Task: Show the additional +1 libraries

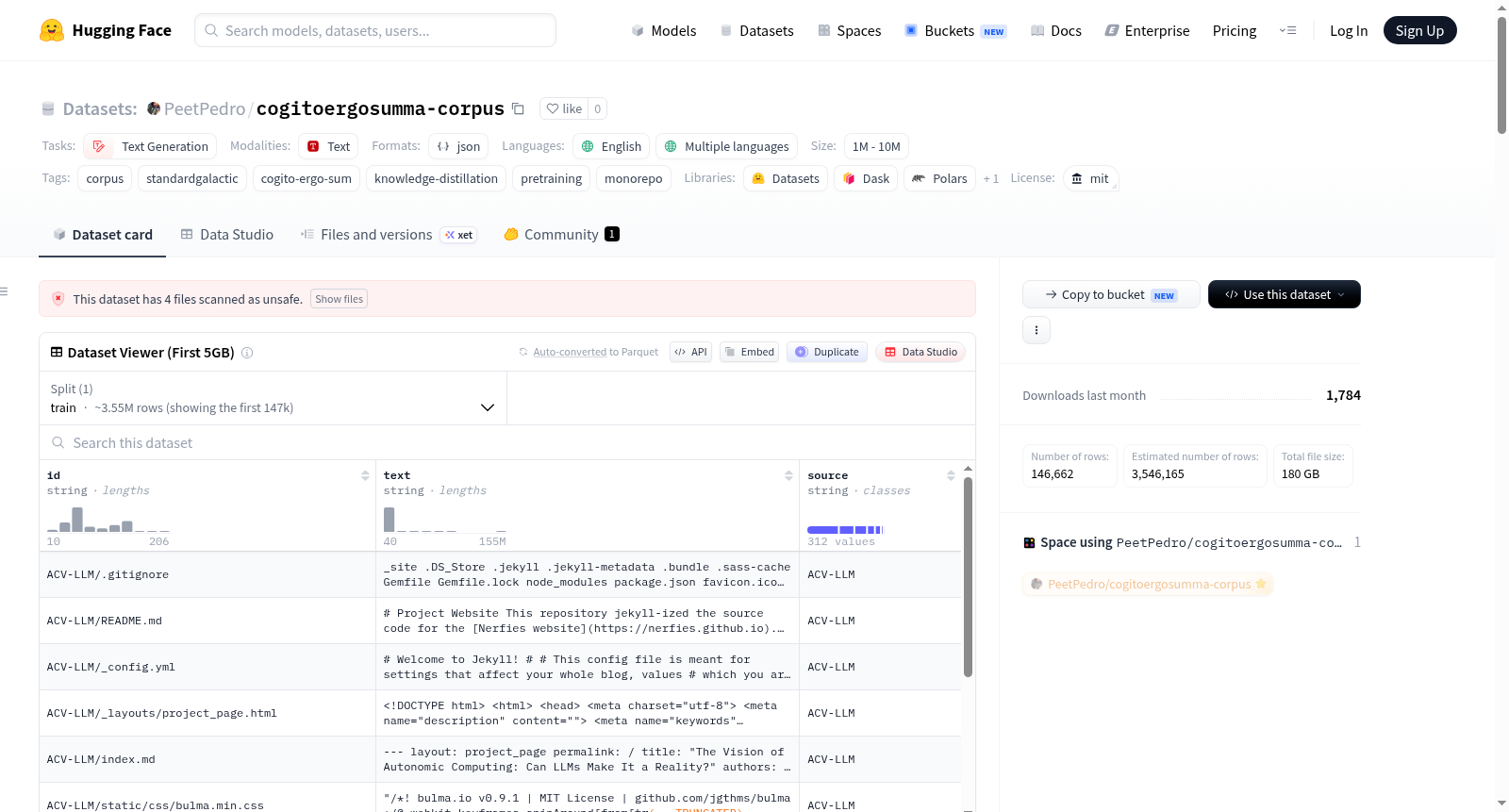Action: [990, 178]
